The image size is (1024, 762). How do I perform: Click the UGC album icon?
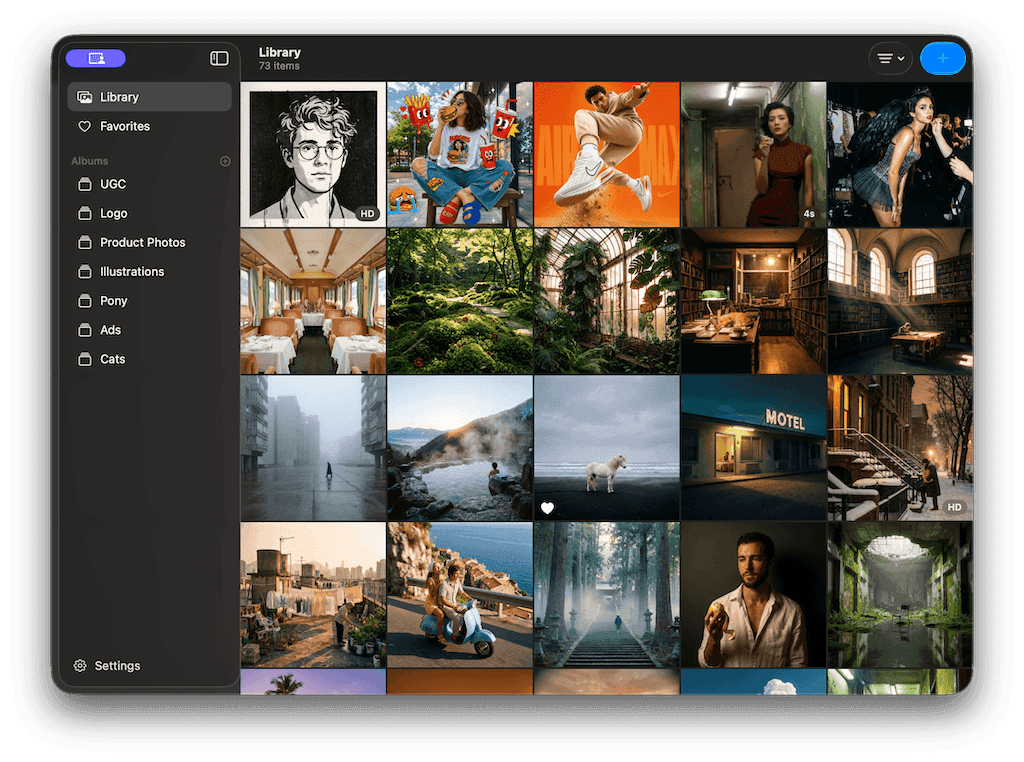pyautogui.click(x=85, y=184)
